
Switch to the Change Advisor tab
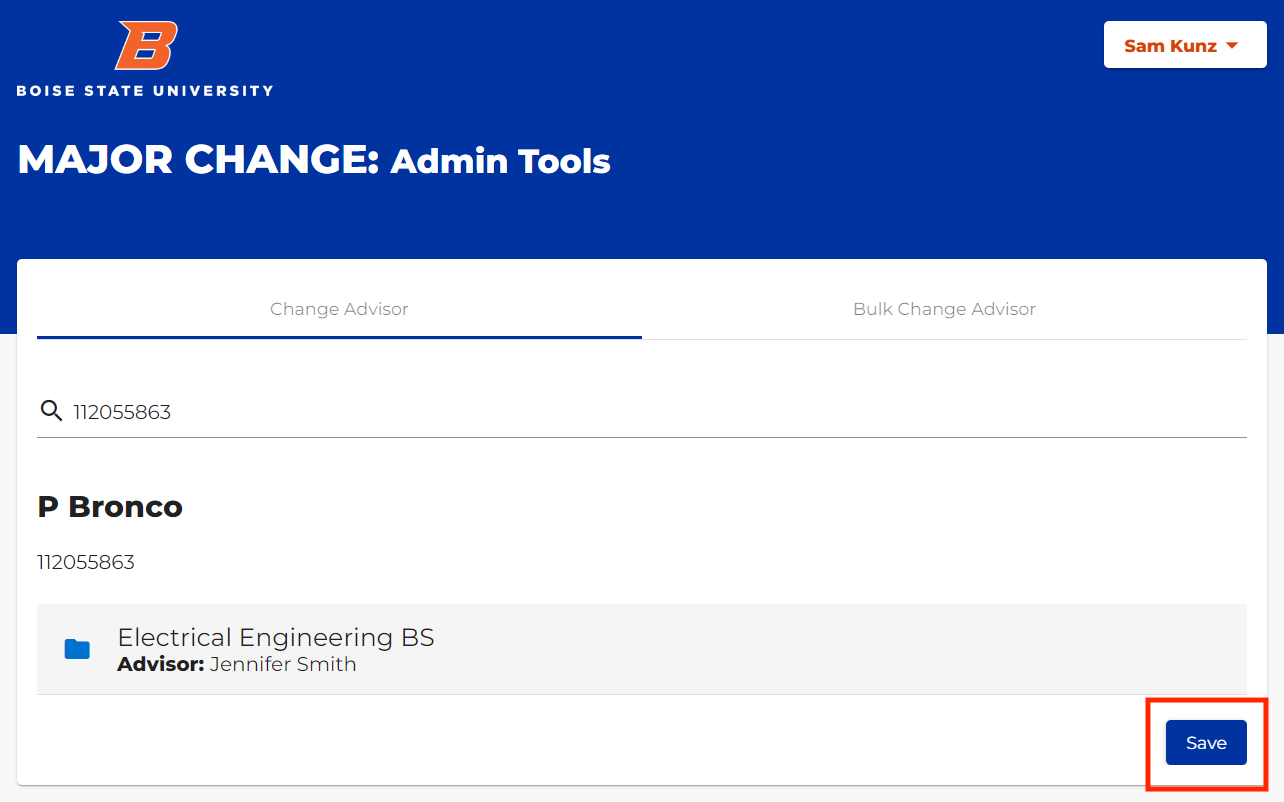tap(339, 309)
